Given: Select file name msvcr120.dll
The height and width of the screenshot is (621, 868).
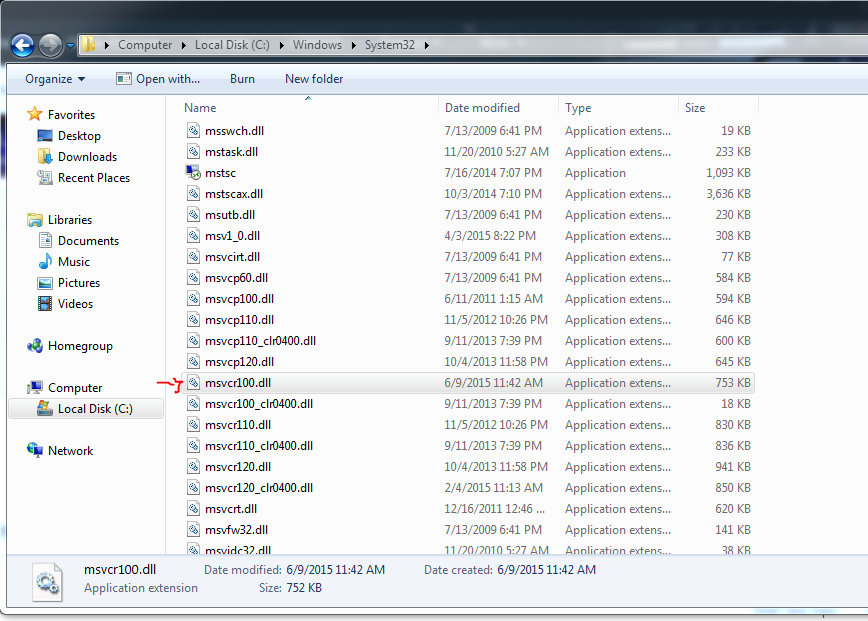Looking at the screenshot, I should (x=237, y=467).
